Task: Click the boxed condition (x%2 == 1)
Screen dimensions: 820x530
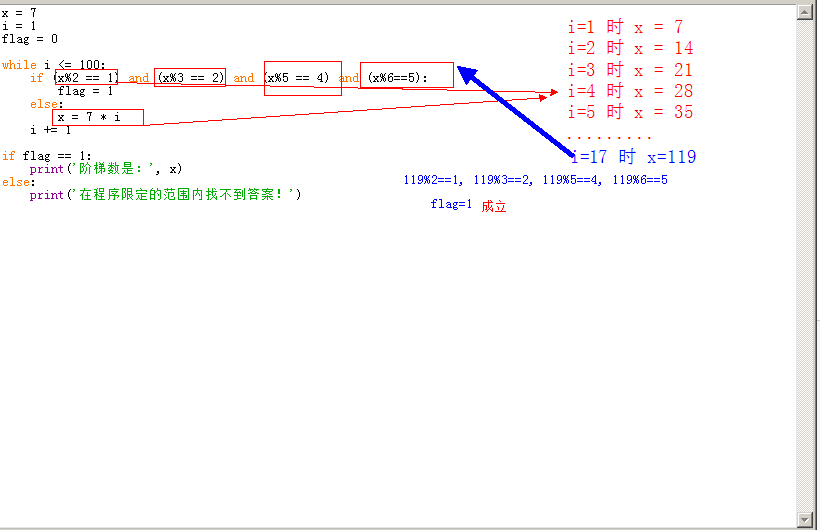Action: [x=86, y=78]
